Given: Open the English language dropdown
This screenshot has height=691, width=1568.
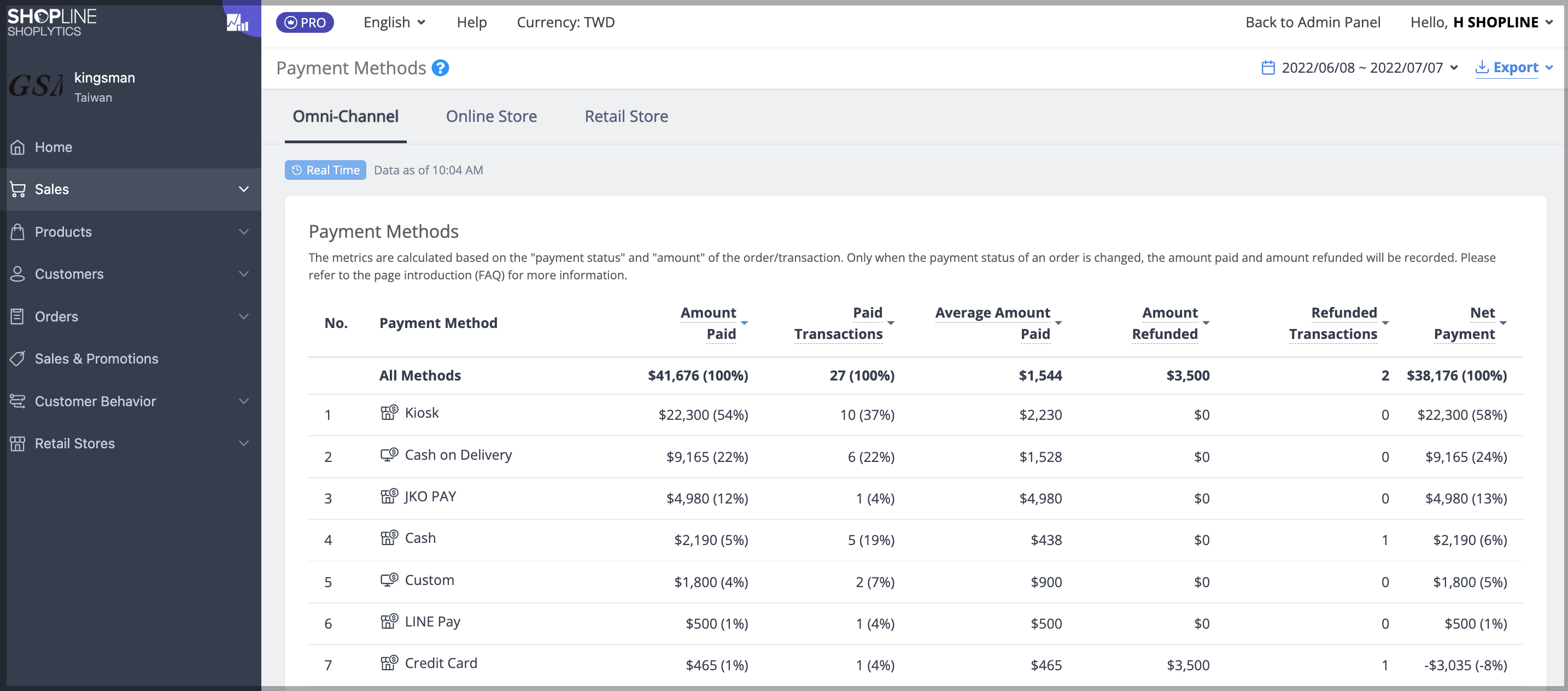Looking at the screenshot, I should [394, 22].
